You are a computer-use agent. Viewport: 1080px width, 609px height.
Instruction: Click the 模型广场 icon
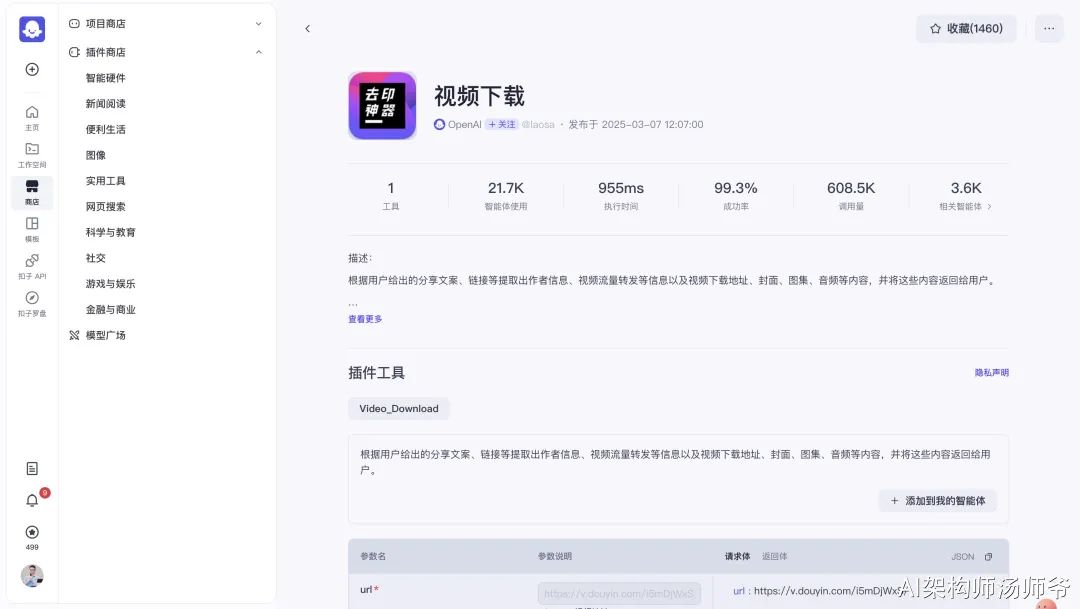click(x=74, y=336)
